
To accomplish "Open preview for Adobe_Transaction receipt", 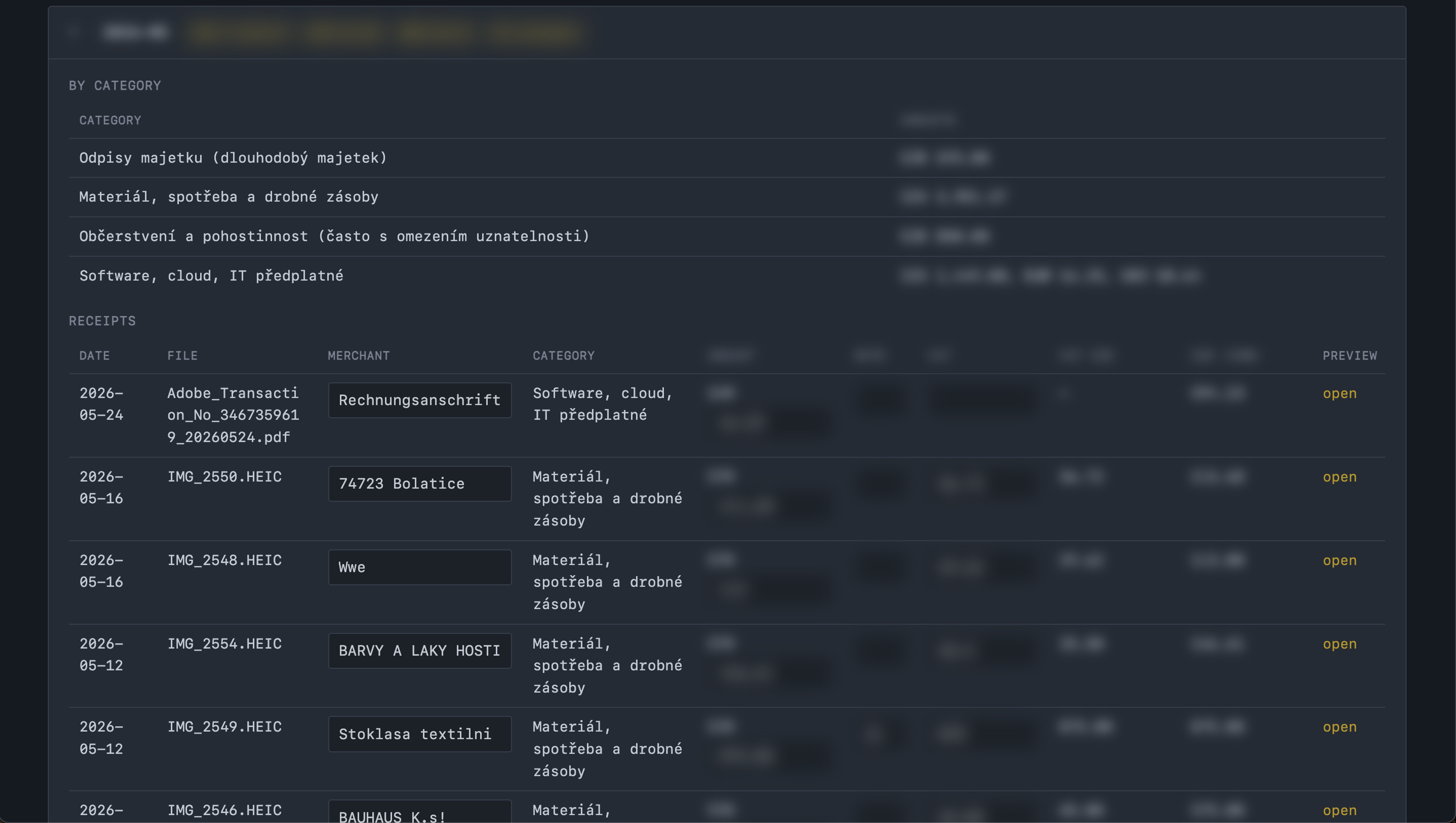I will pyautogui.click(x=1339, y=393).
